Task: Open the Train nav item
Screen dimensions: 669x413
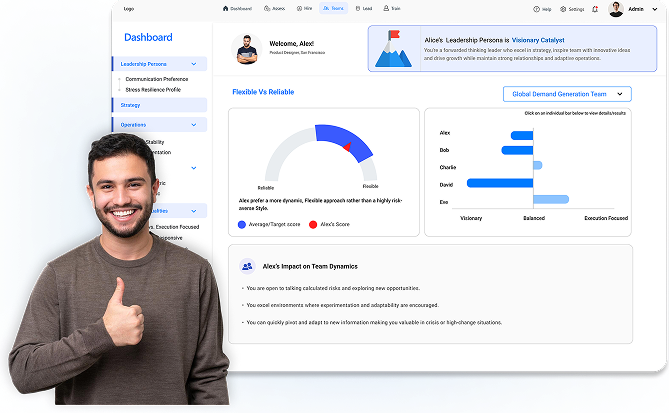Action: pos(392,9)
